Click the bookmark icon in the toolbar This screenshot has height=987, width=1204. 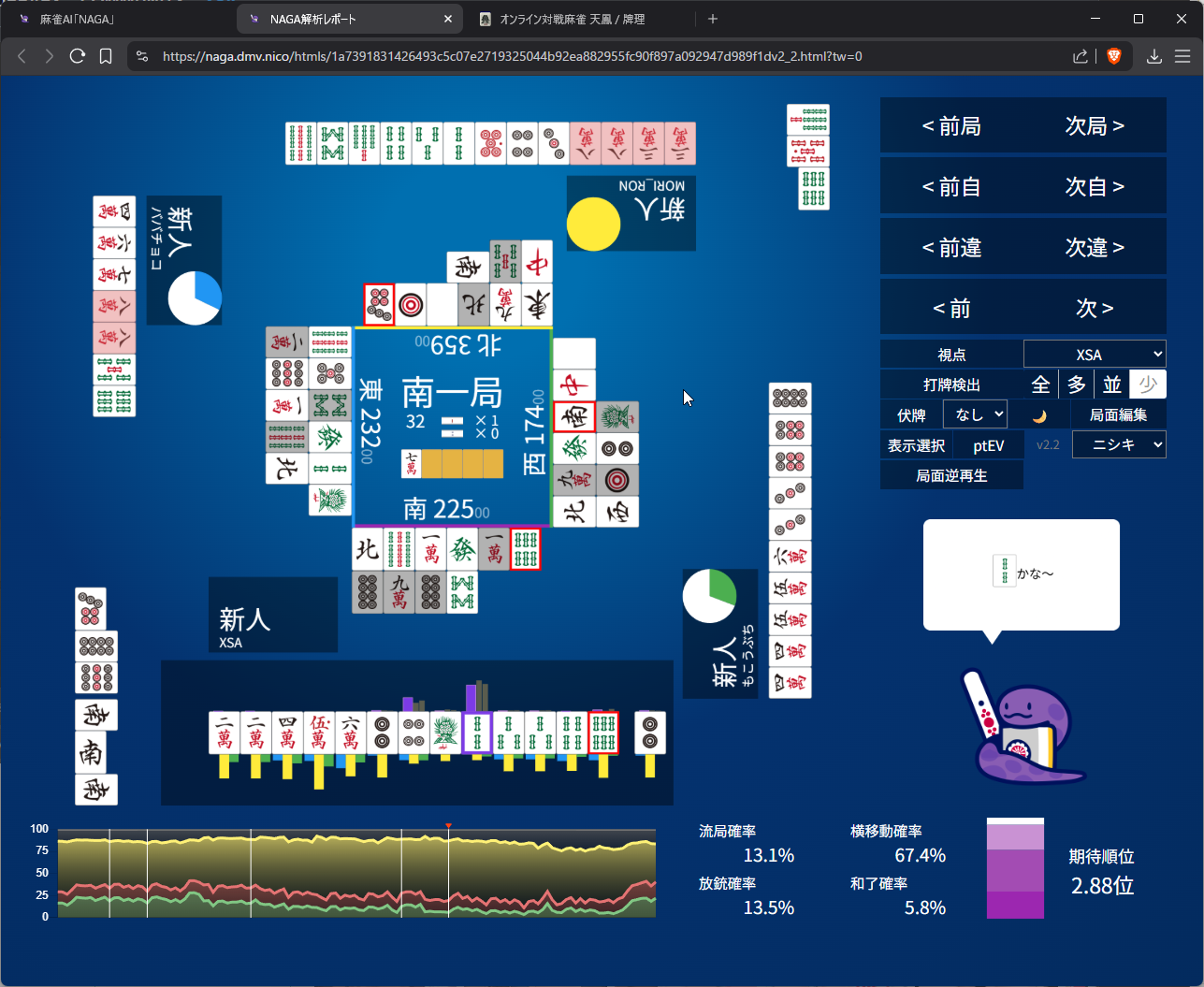coord(106,56)
